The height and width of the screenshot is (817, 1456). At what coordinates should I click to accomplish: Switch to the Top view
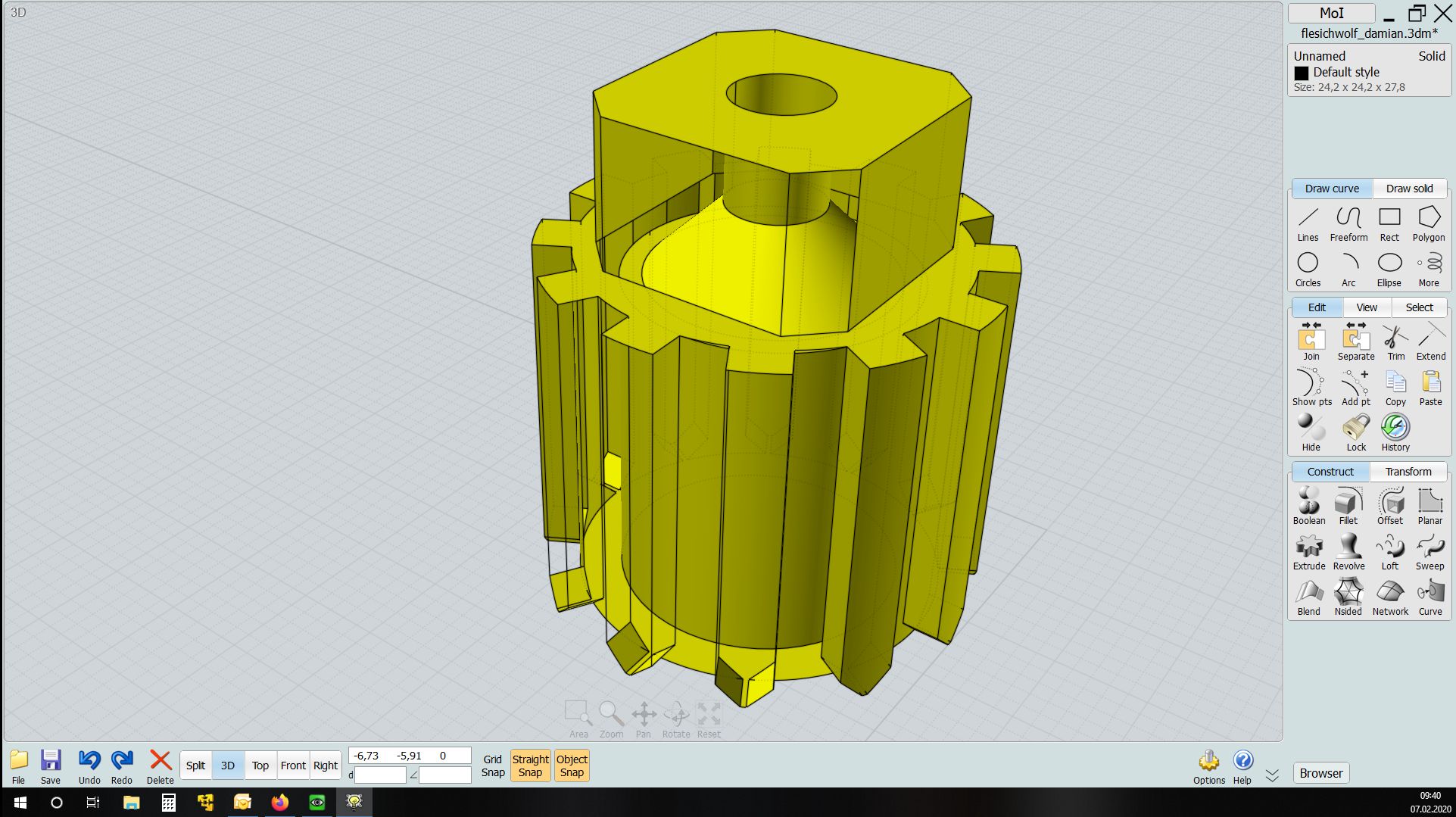pyautogui.click(x=260, y=766)
